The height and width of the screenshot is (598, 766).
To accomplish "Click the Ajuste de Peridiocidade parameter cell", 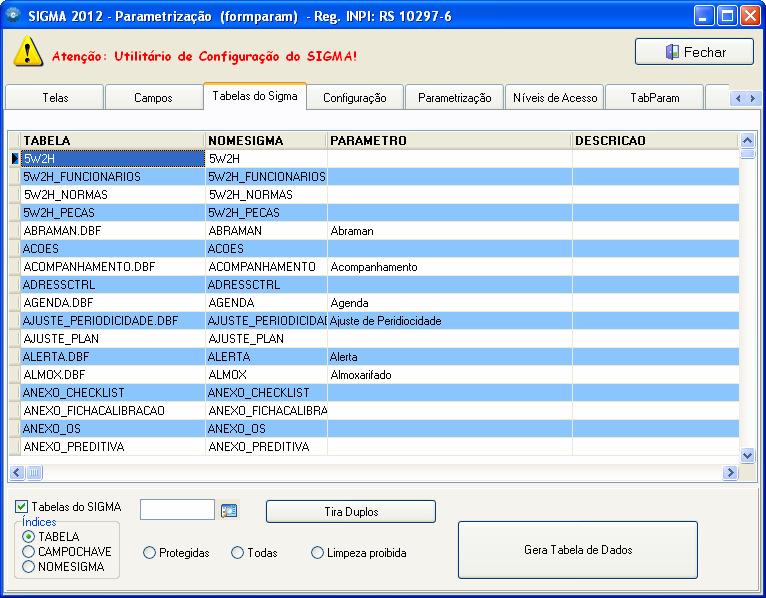I will point(449,320).
